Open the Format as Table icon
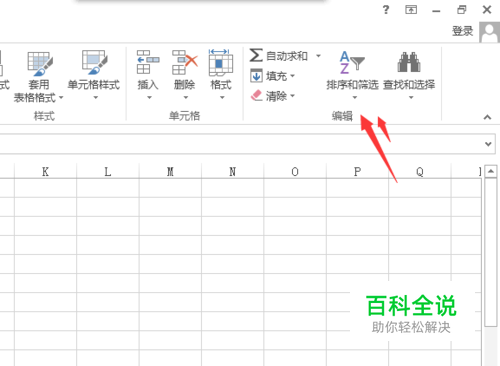500x366 pixels. pos(39,63)
